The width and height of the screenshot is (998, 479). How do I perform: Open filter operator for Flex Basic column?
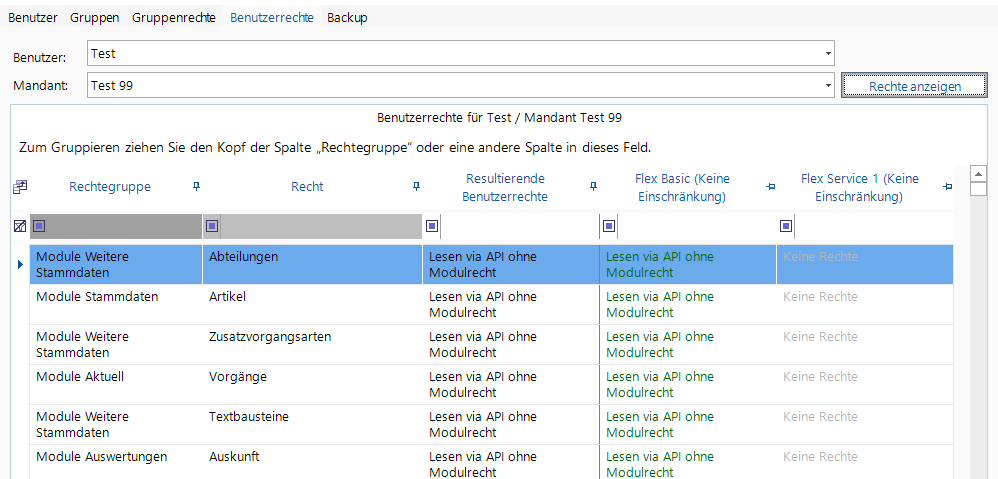tap(609, 226)
